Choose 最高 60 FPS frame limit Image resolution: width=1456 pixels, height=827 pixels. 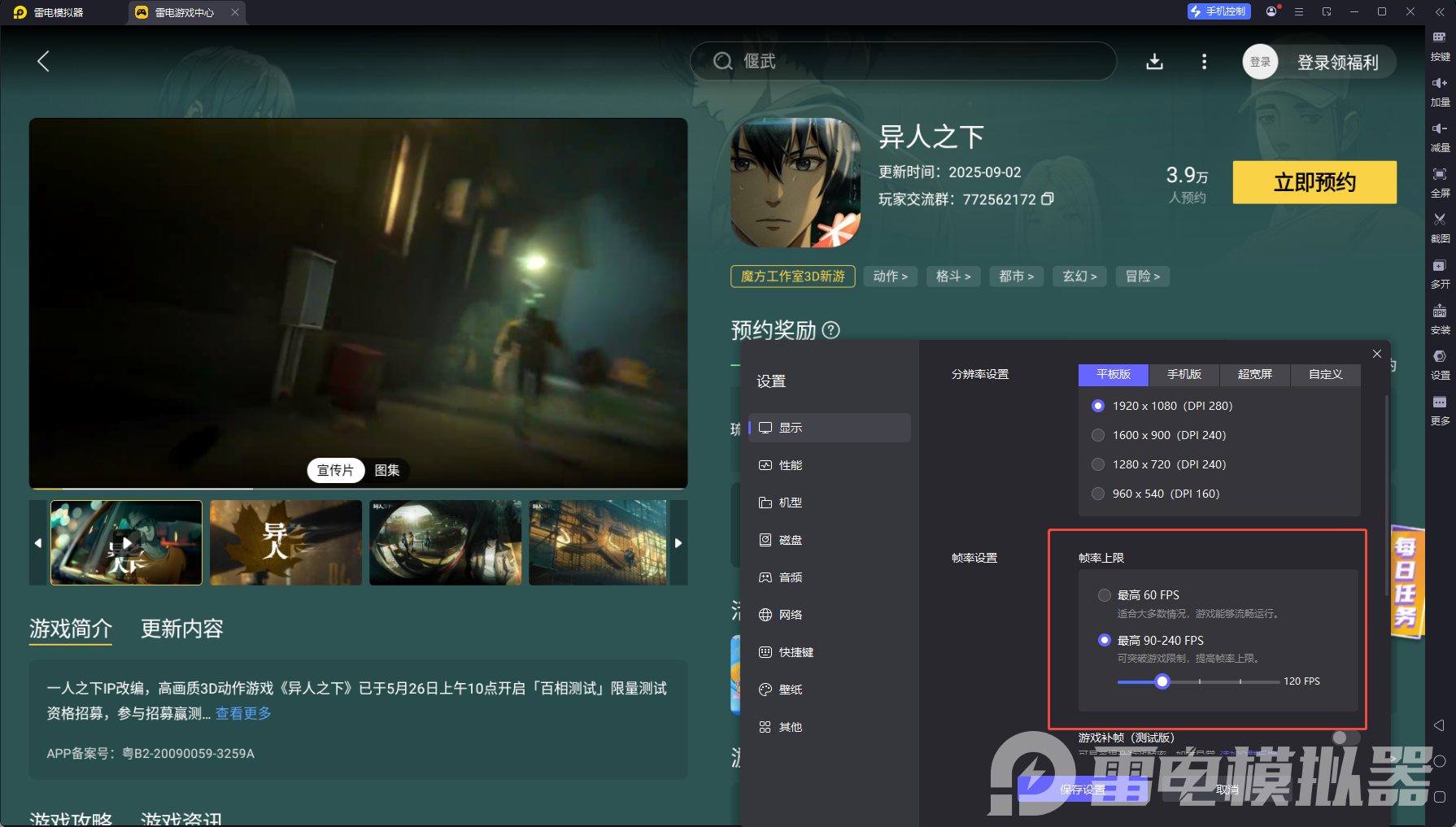point(1105,595)
